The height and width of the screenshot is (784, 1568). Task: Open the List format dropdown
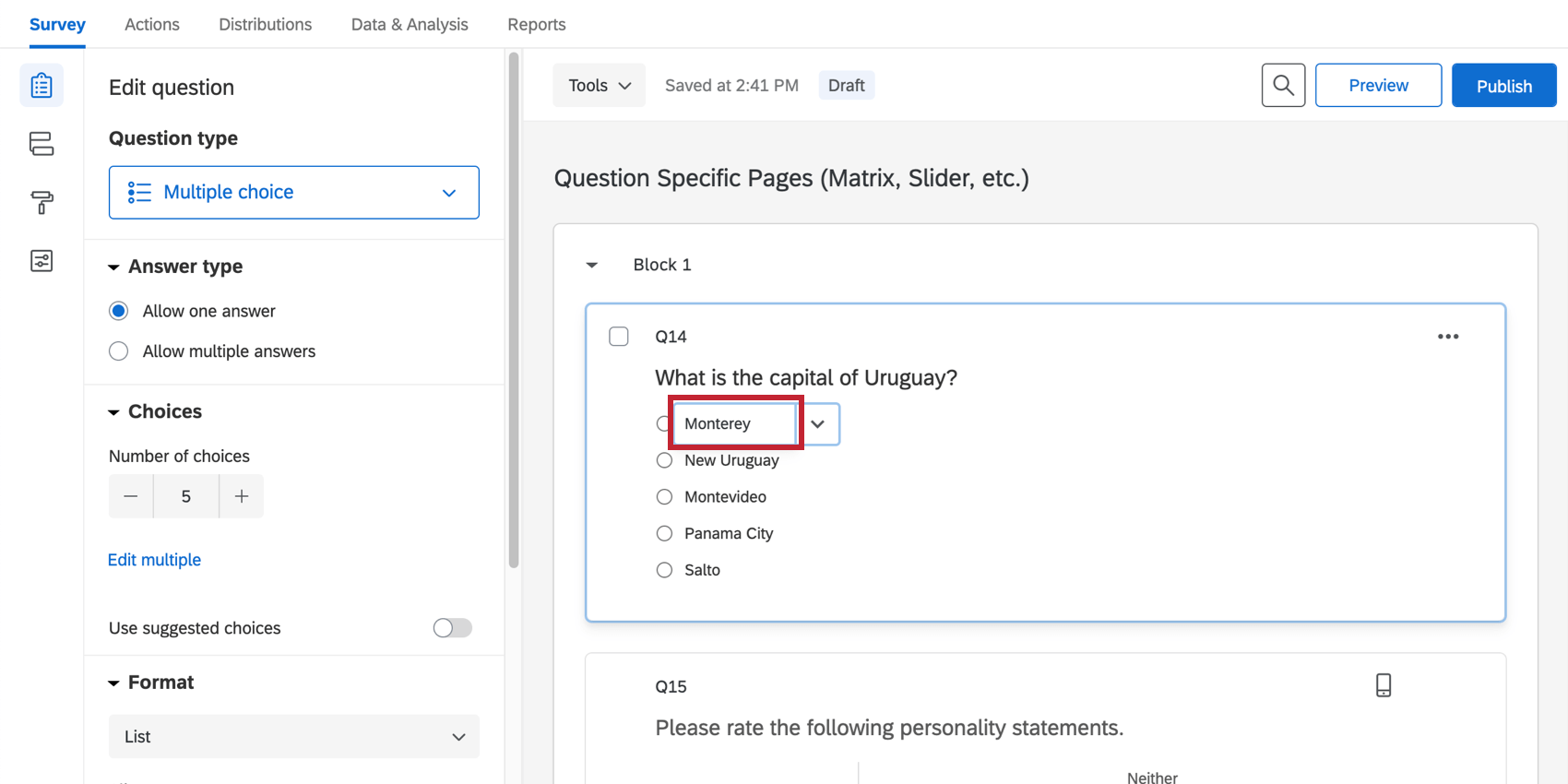[293, 737]
